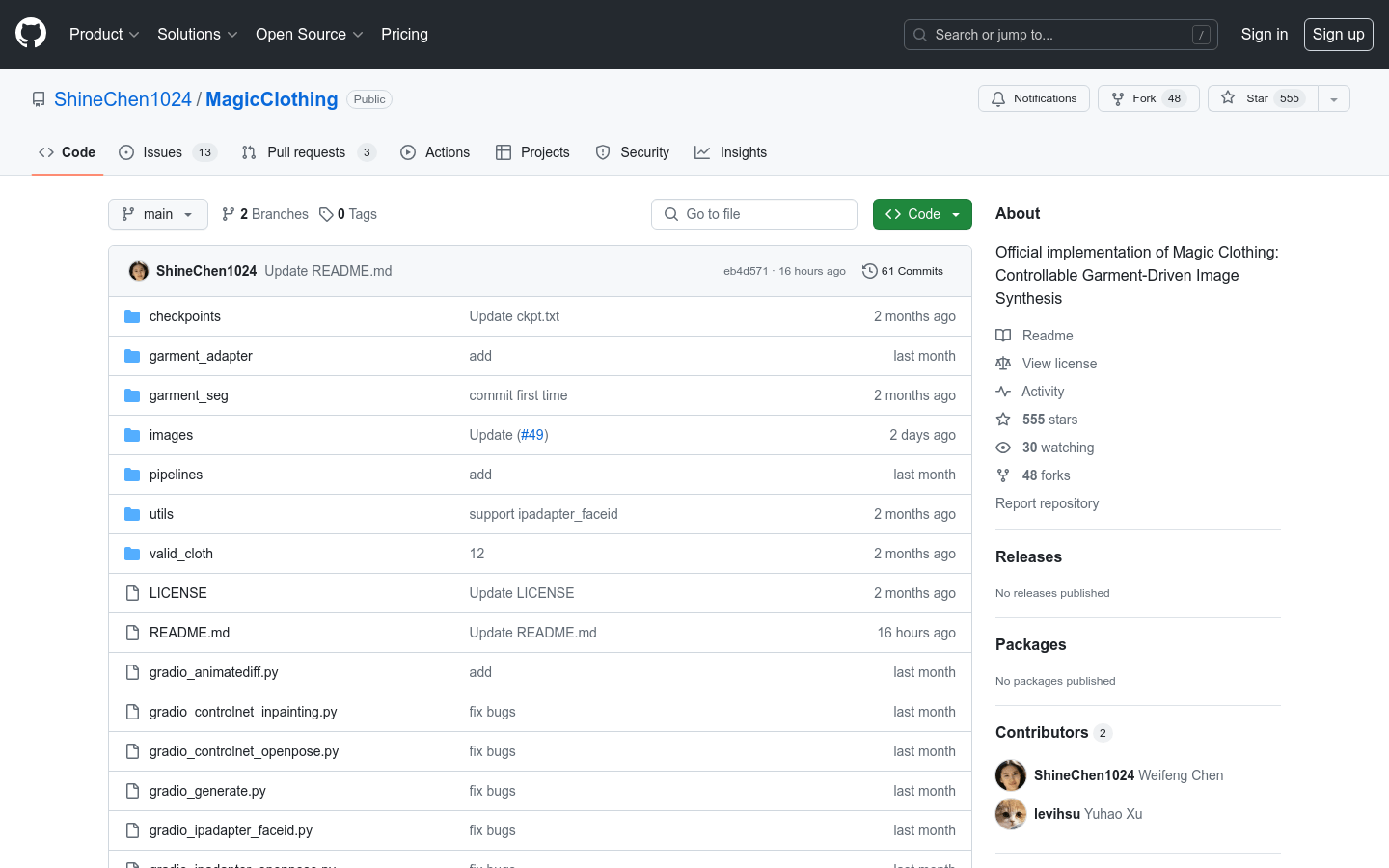This screenshot has height=868, width=1389.
Task: Click the Sign in link
Action: point(1264,34)
